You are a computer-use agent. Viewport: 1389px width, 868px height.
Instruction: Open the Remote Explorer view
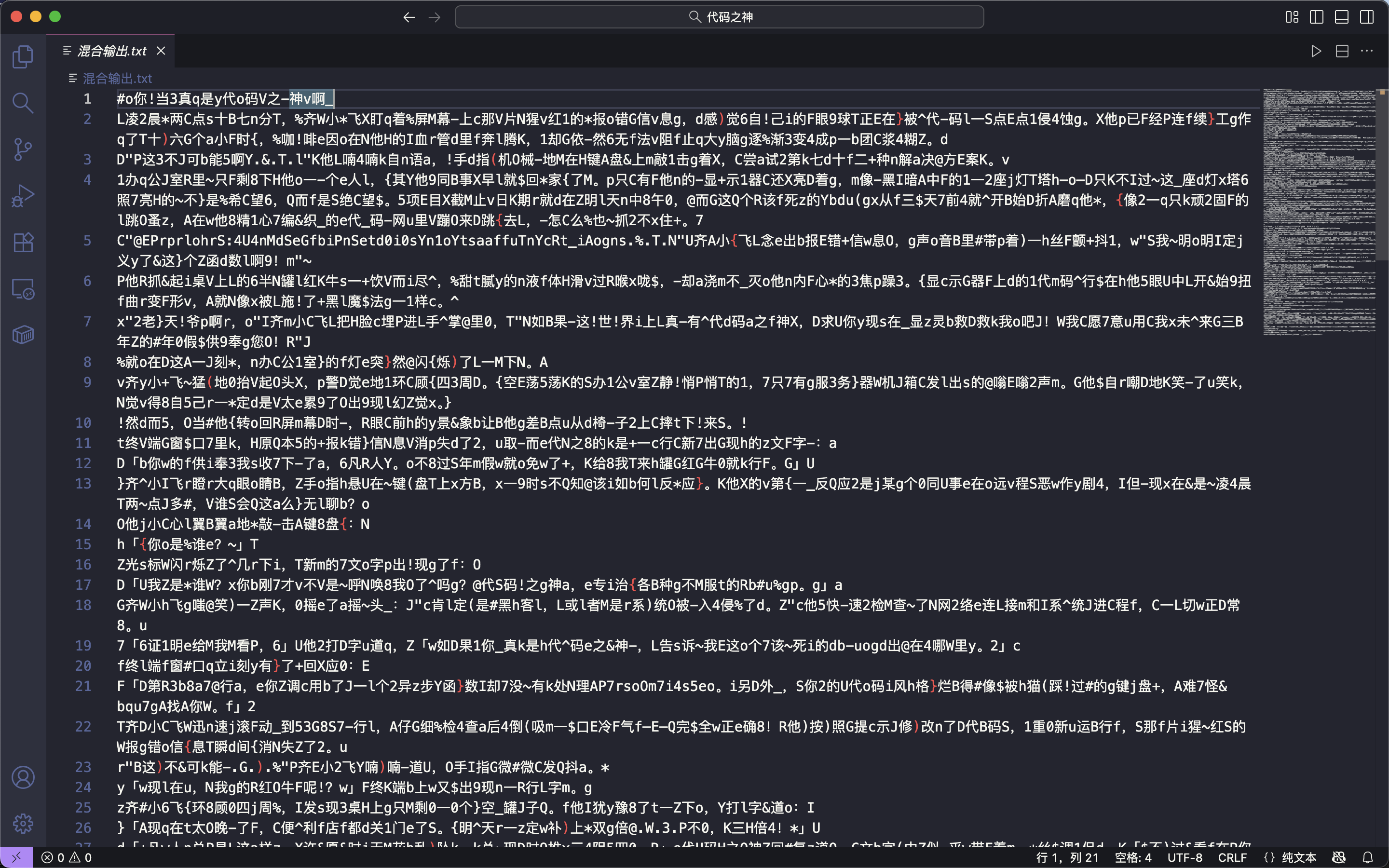[23, 289]
